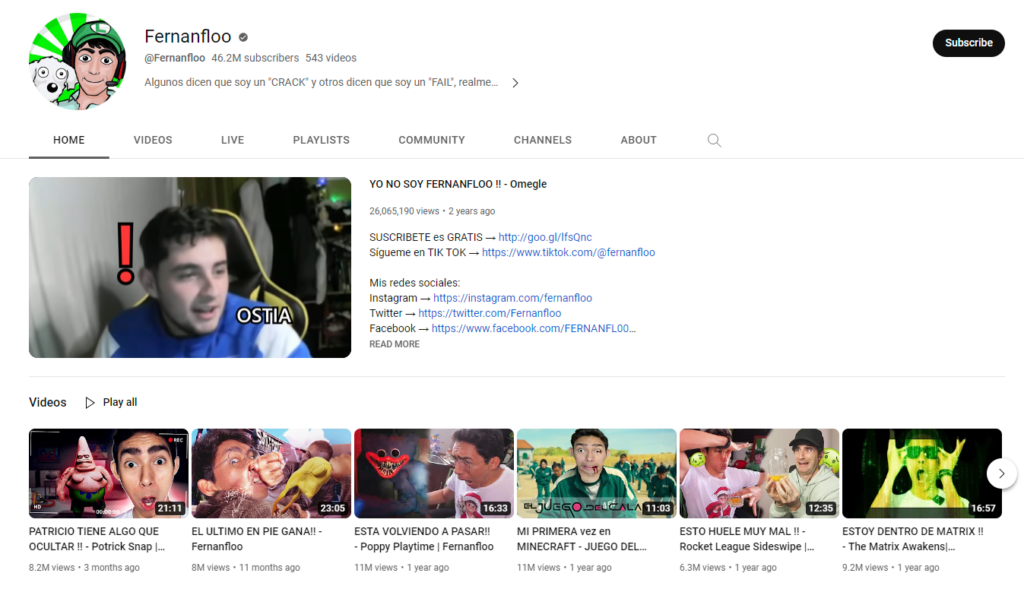Click title PATRICIO TIENE ALGO QUE OCULTAR

click(97, 539)
